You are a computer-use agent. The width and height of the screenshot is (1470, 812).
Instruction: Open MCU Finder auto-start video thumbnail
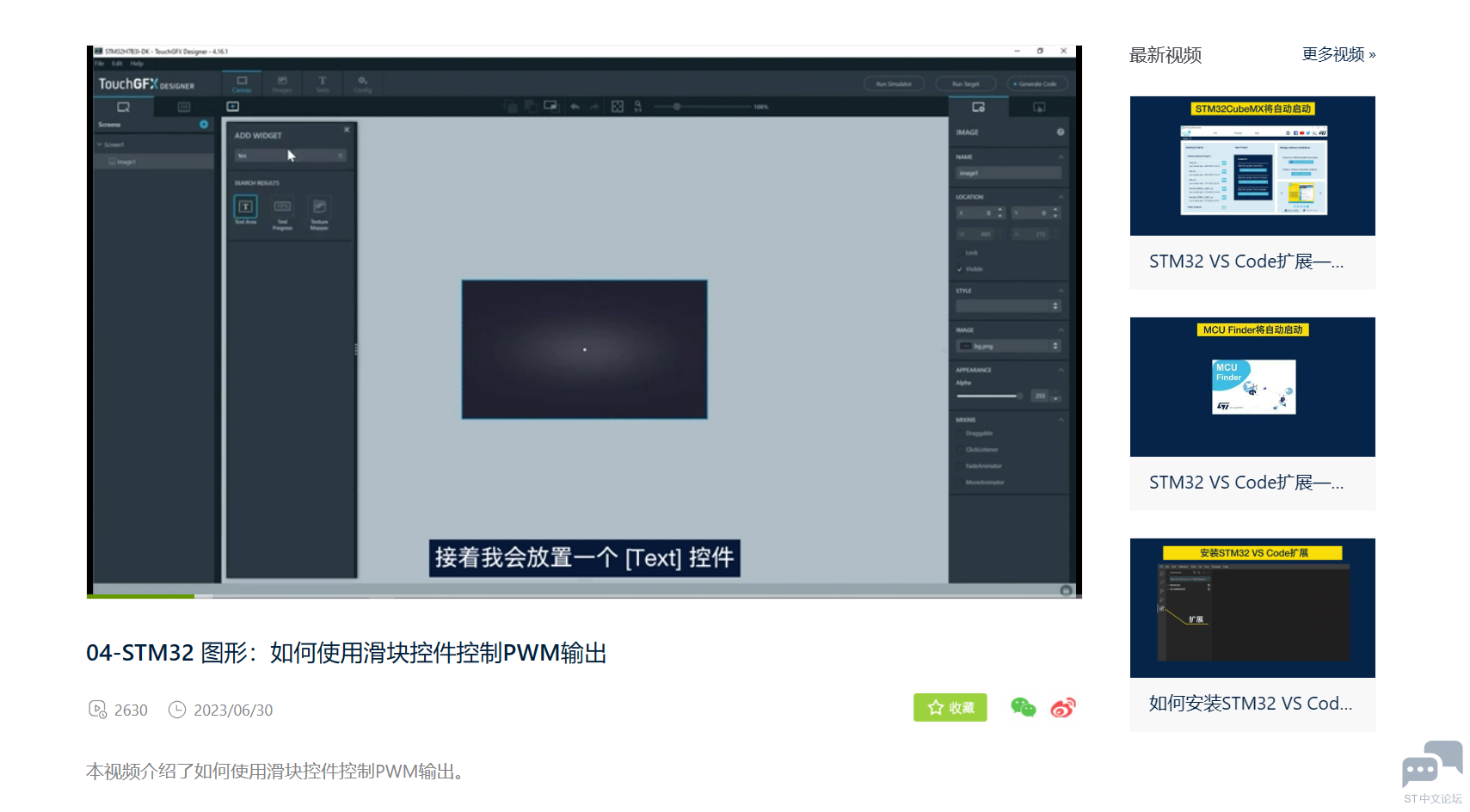pos(1252,387)
